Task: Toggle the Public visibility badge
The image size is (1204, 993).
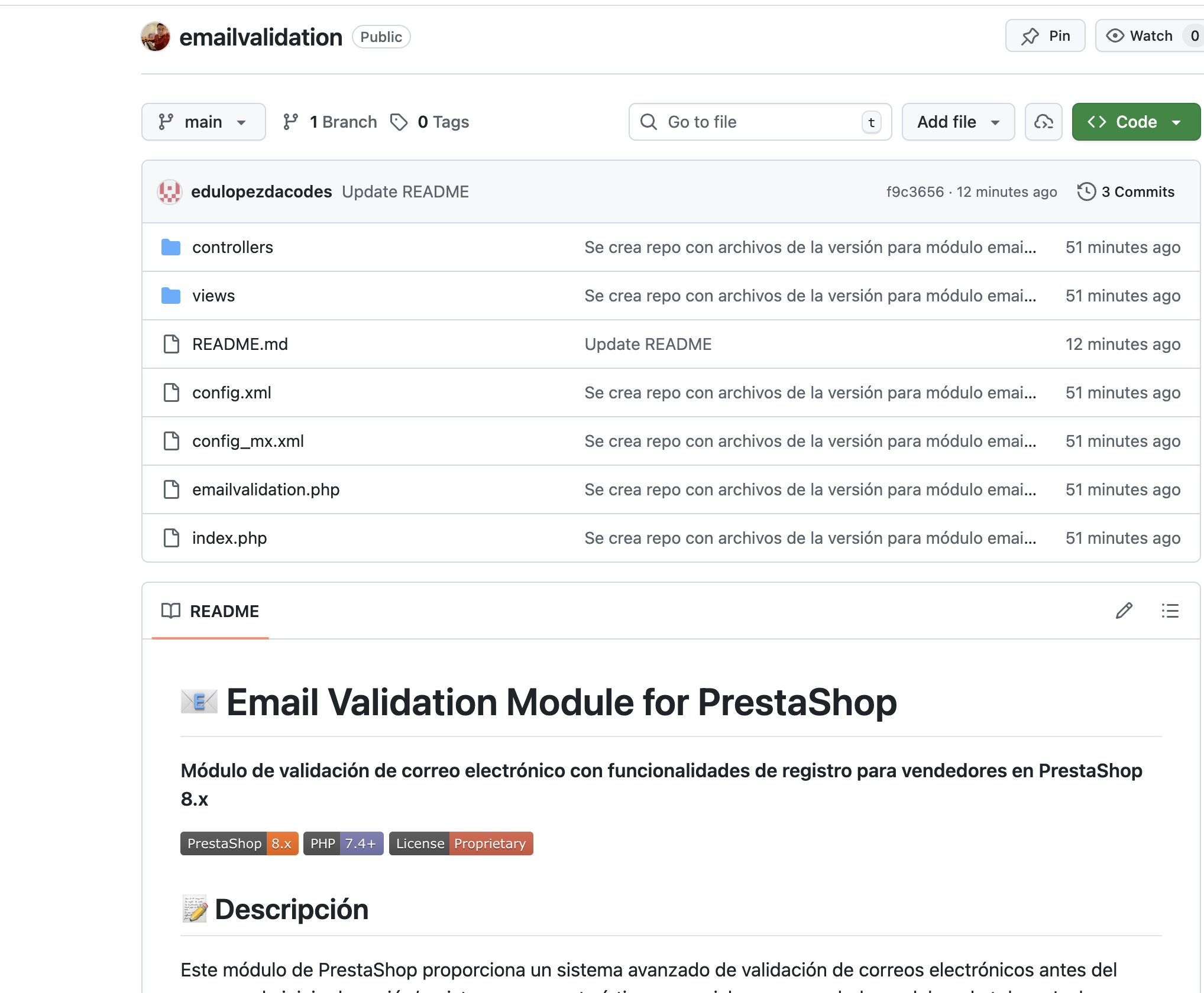Action: pos(381,37)
